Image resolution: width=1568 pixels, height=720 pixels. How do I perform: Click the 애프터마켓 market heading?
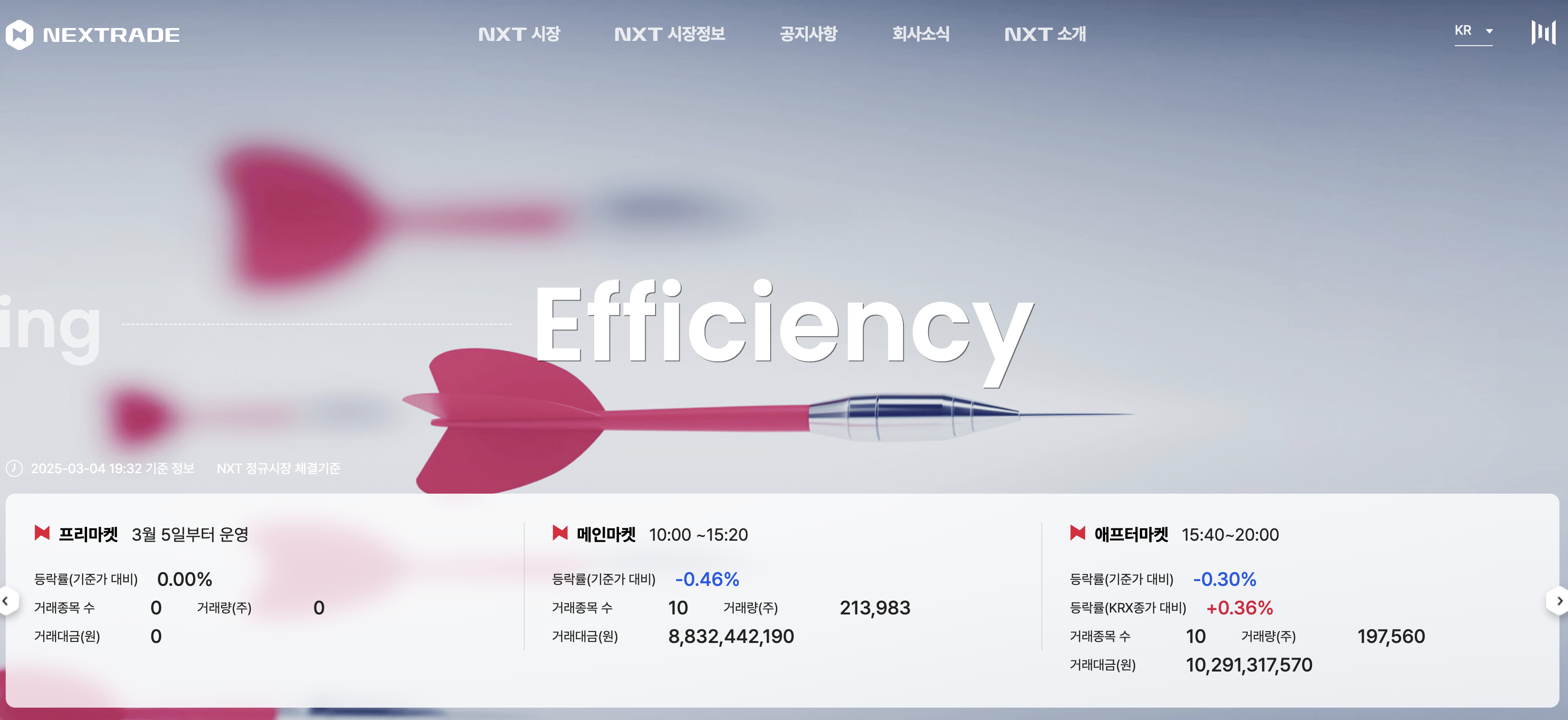1131,535
